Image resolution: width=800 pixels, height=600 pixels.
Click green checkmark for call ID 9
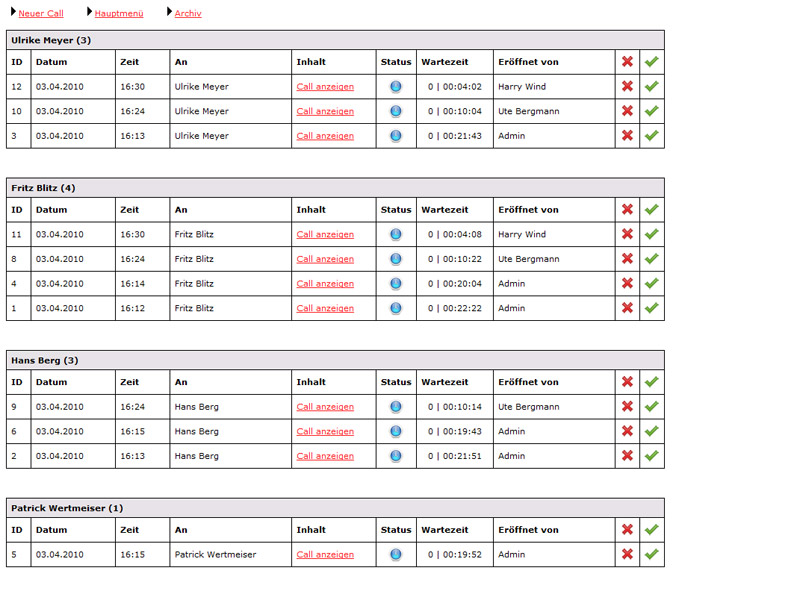[x=652, y=407]
